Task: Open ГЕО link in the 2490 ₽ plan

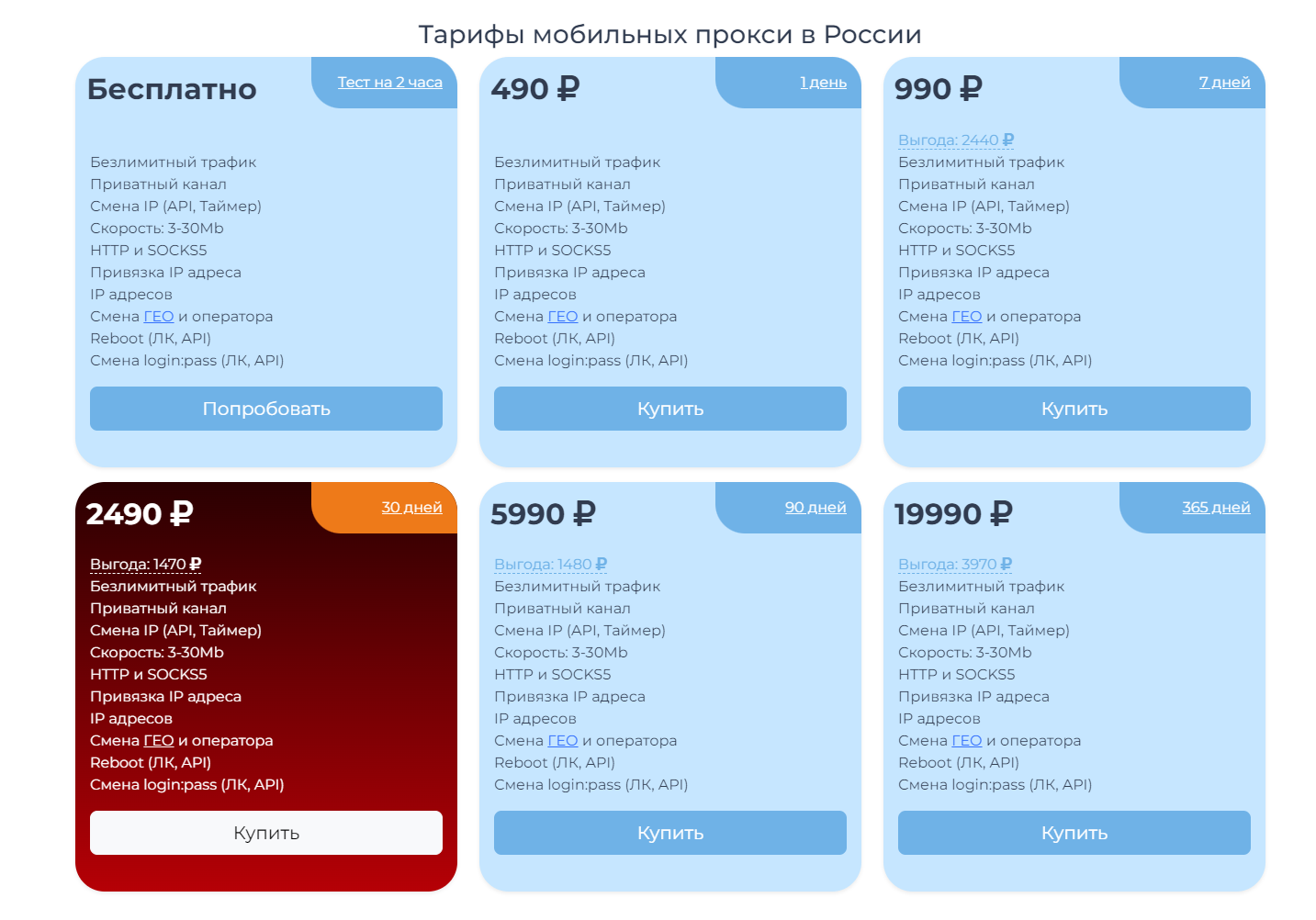Action: [x=159, y=740]
